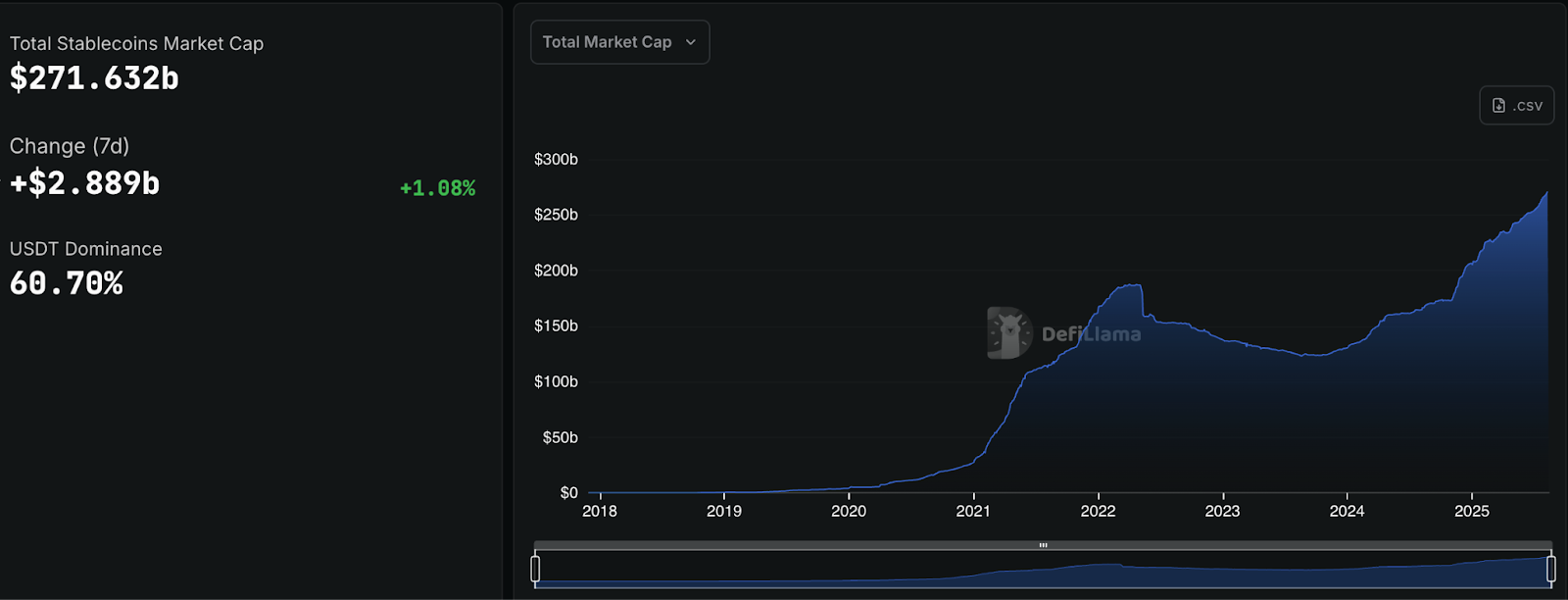1568x600 pixels.
Task: Click the $300b y-axis label
Action: pyautogui.click(x=556, y=159)
